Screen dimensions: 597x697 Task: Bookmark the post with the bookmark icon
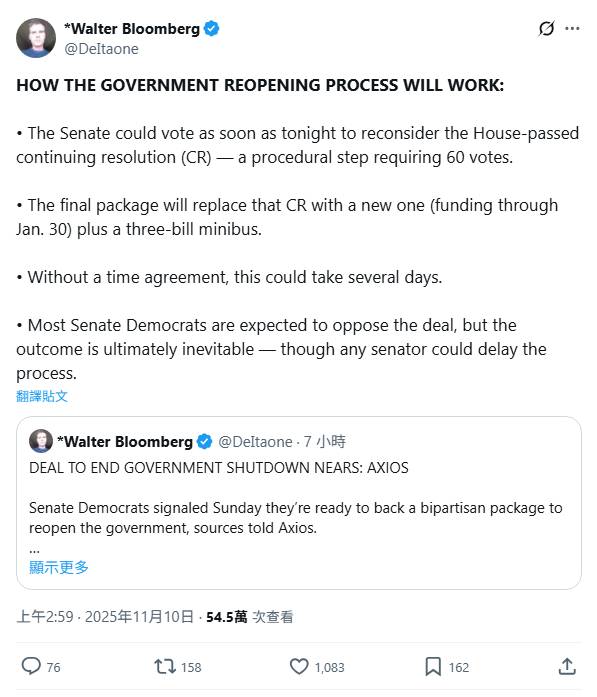tap(433, 666)
